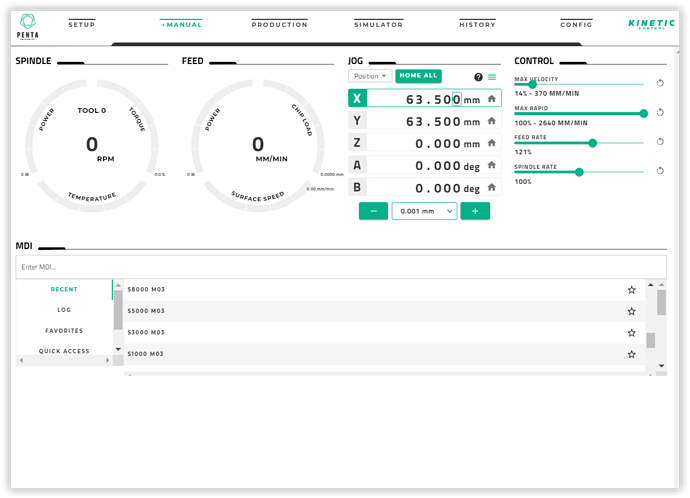The width and height of the screenshot is (690, 498).
Task: Home the X axis with its house icon
Action: click(x=492, y=99)
